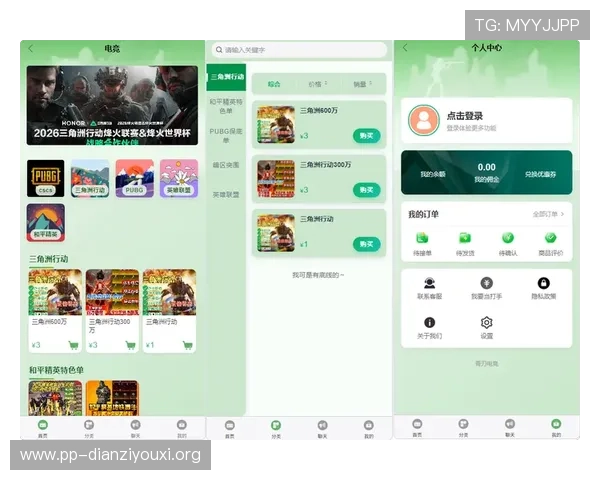Viewport: 600px width, 480px height.
Task: Open 隐私政策 lock icon
Action: [543, 283]
